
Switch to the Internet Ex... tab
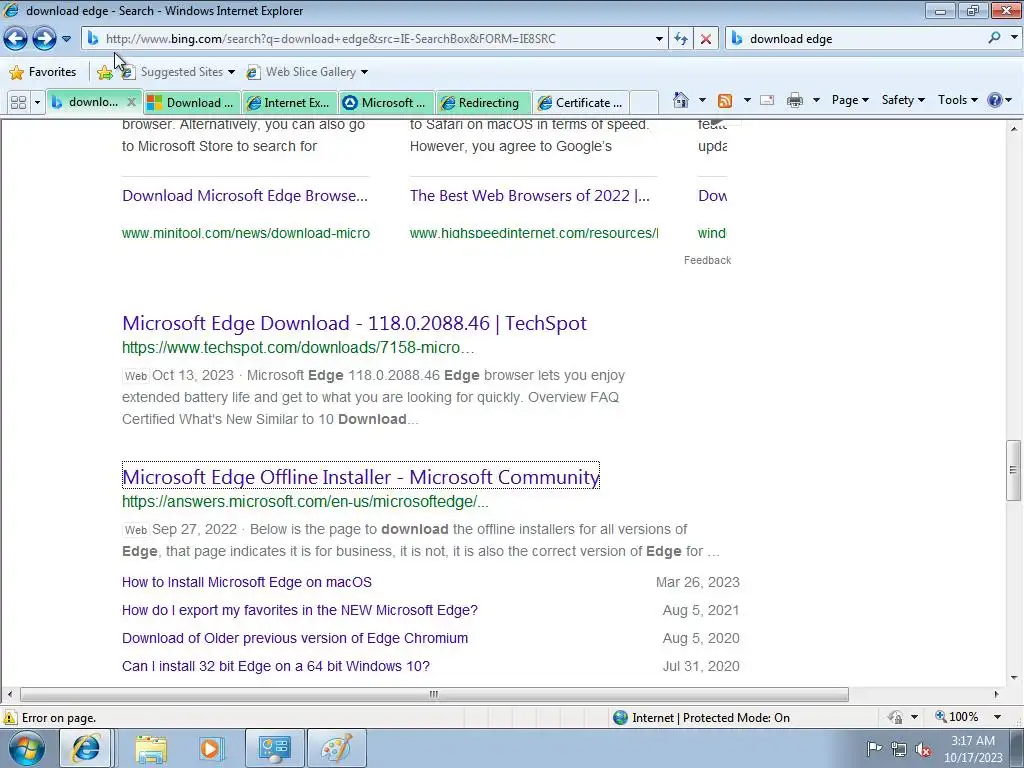coord(289,103)
